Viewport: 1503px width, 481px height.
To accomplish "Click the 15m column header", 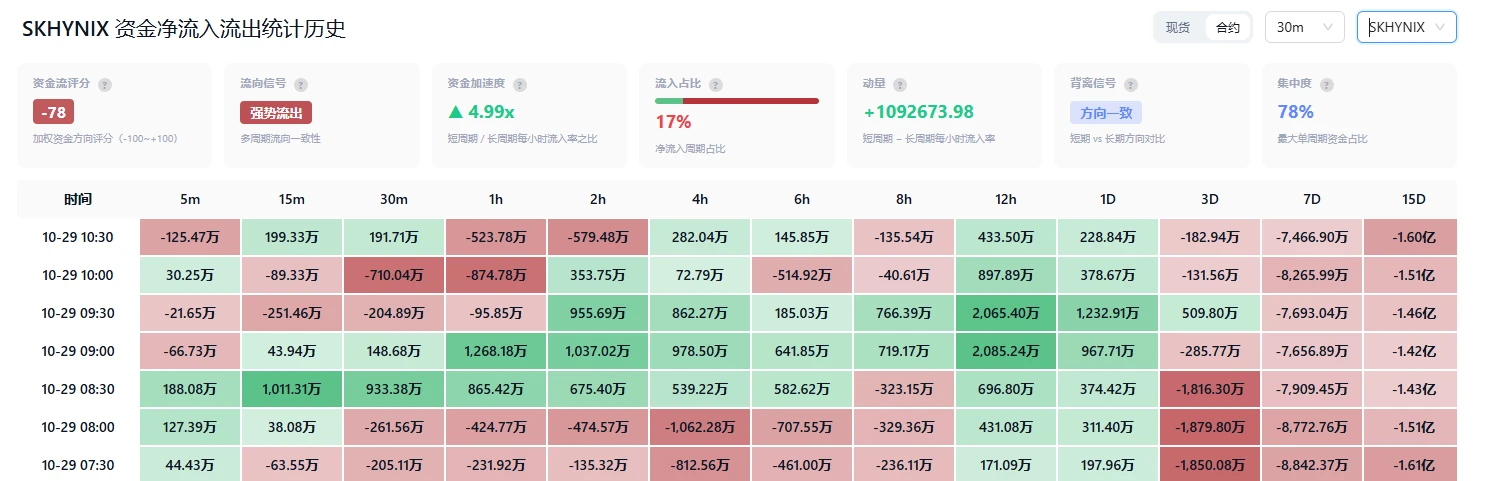I will tap(292, 199).
